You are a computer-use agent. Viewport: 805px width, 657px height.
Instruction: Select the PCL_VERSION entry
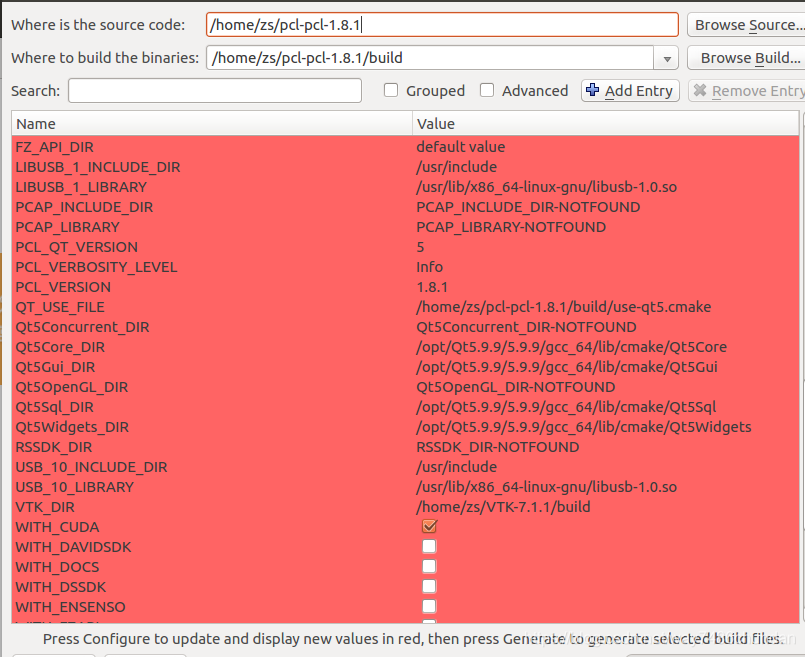point(63,287)
